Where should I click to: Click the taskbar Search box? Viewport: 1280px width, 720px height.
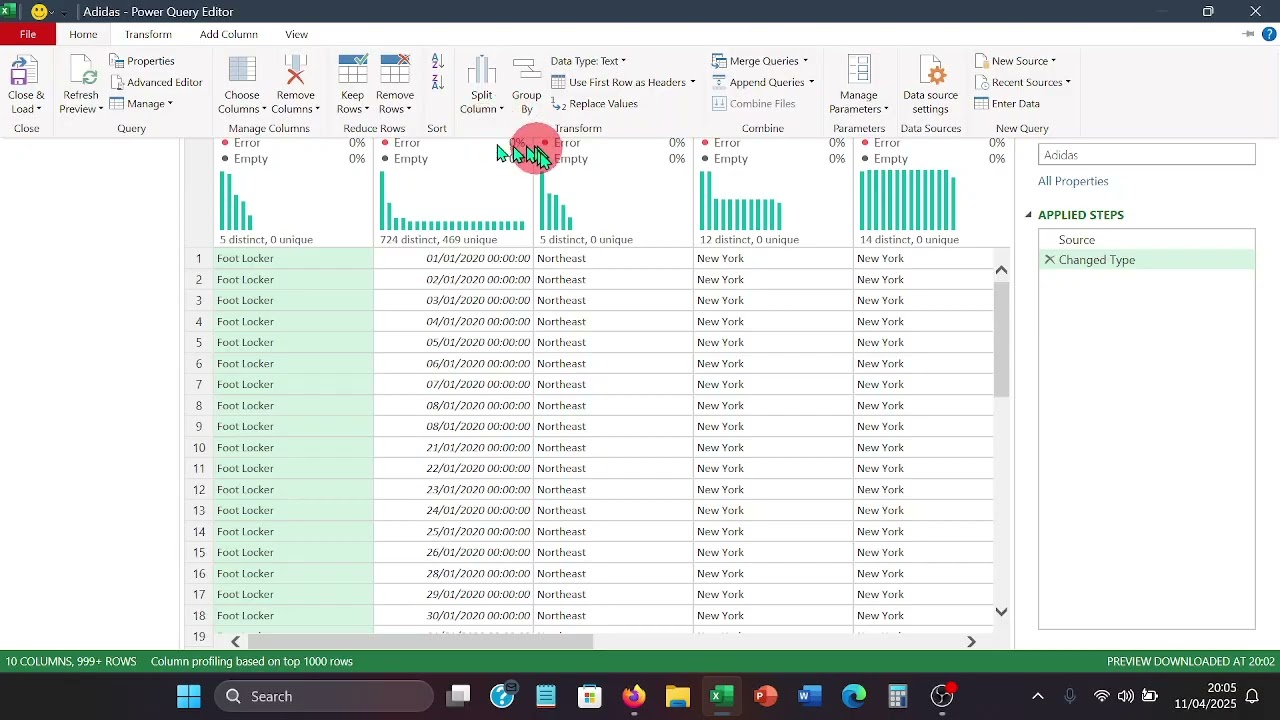323,696
